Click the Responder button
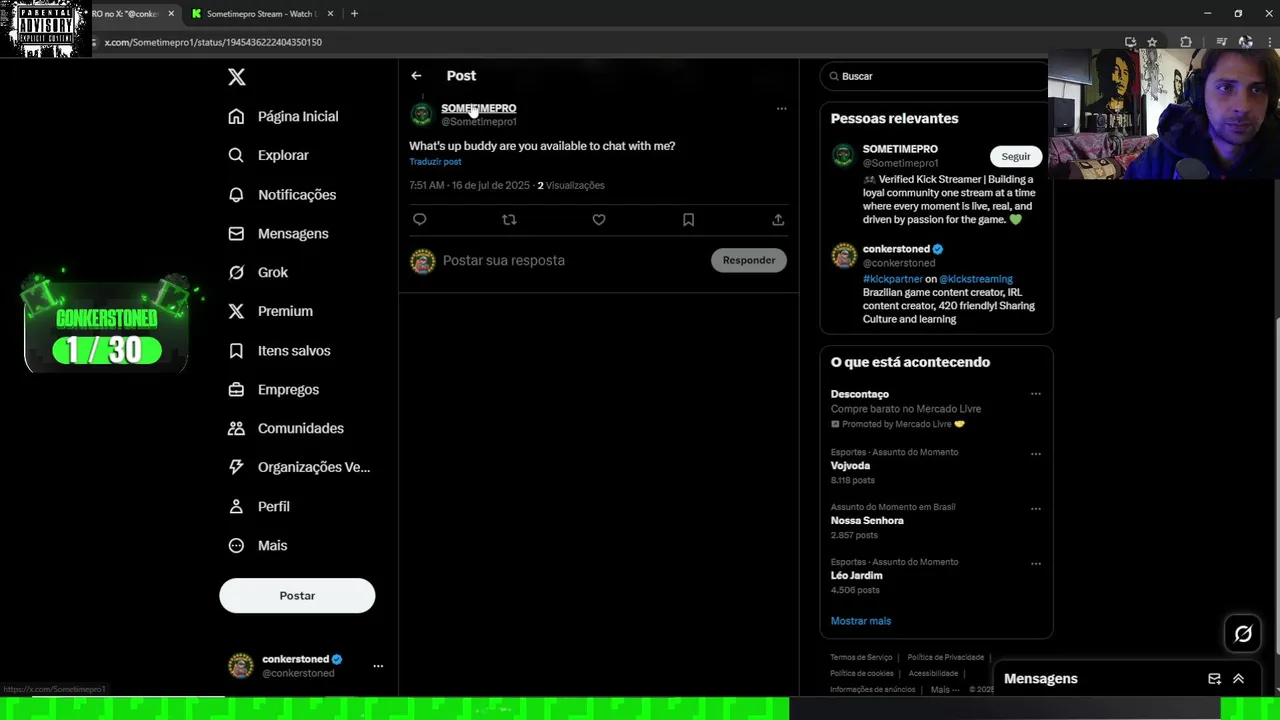 pos(749,260)
